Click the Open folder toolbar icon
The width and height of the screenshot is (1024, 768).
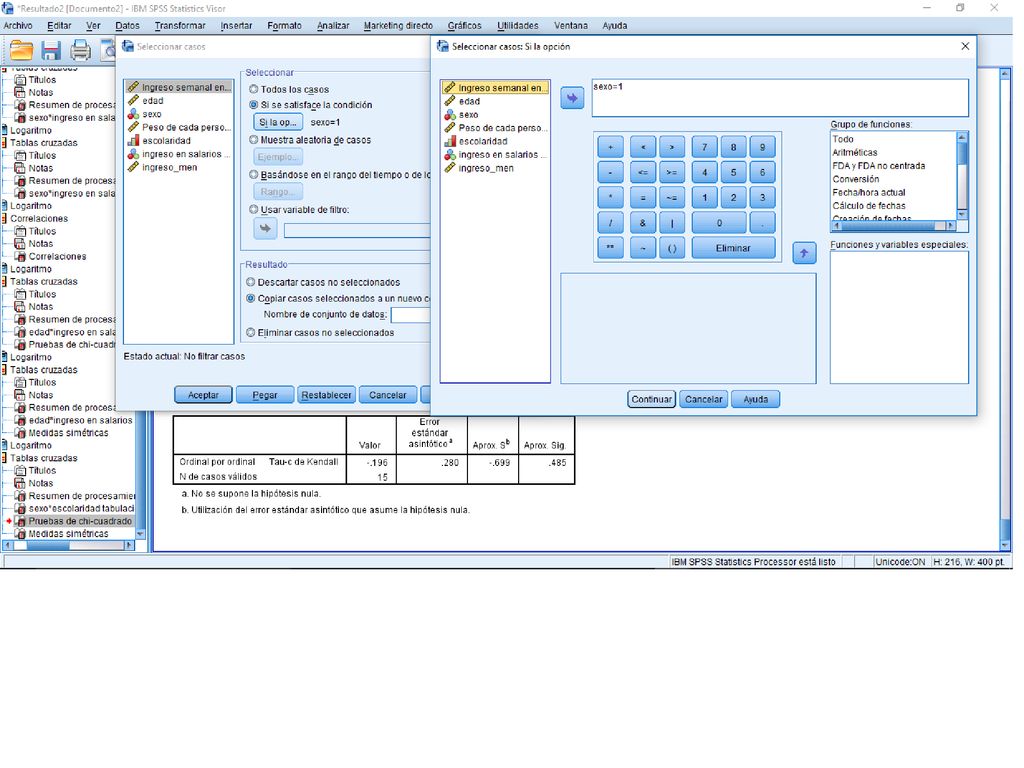[x=21, y=50]
